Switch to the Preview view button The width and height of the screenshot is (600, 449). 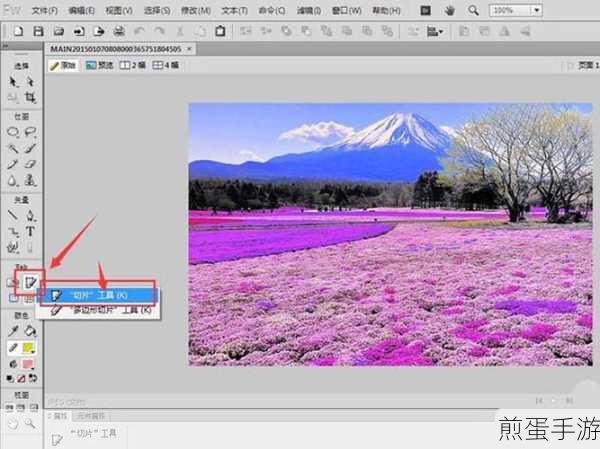[99, 65]
